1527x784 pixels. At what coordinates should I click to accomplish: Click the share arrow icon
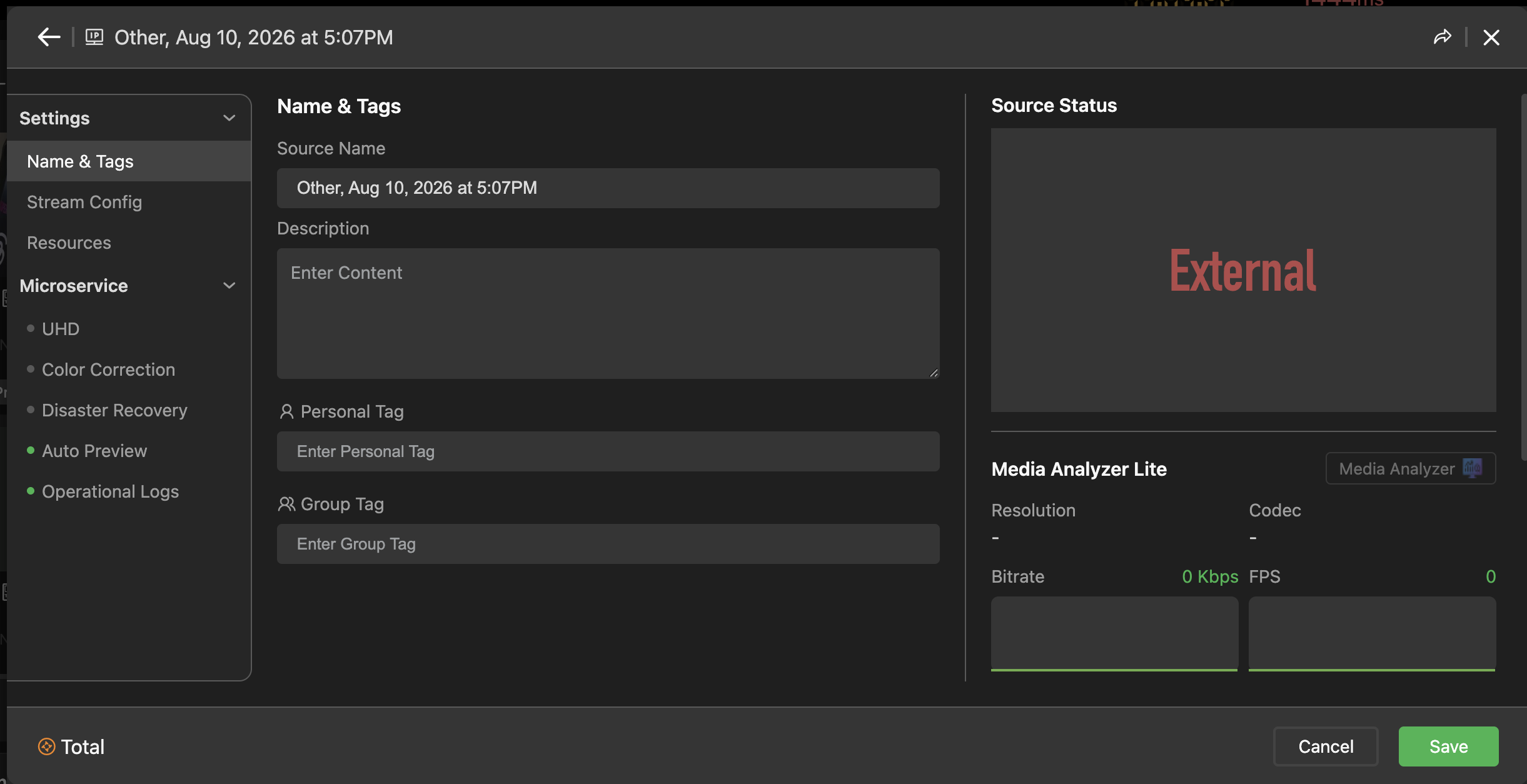click(x=1442, y=38)
